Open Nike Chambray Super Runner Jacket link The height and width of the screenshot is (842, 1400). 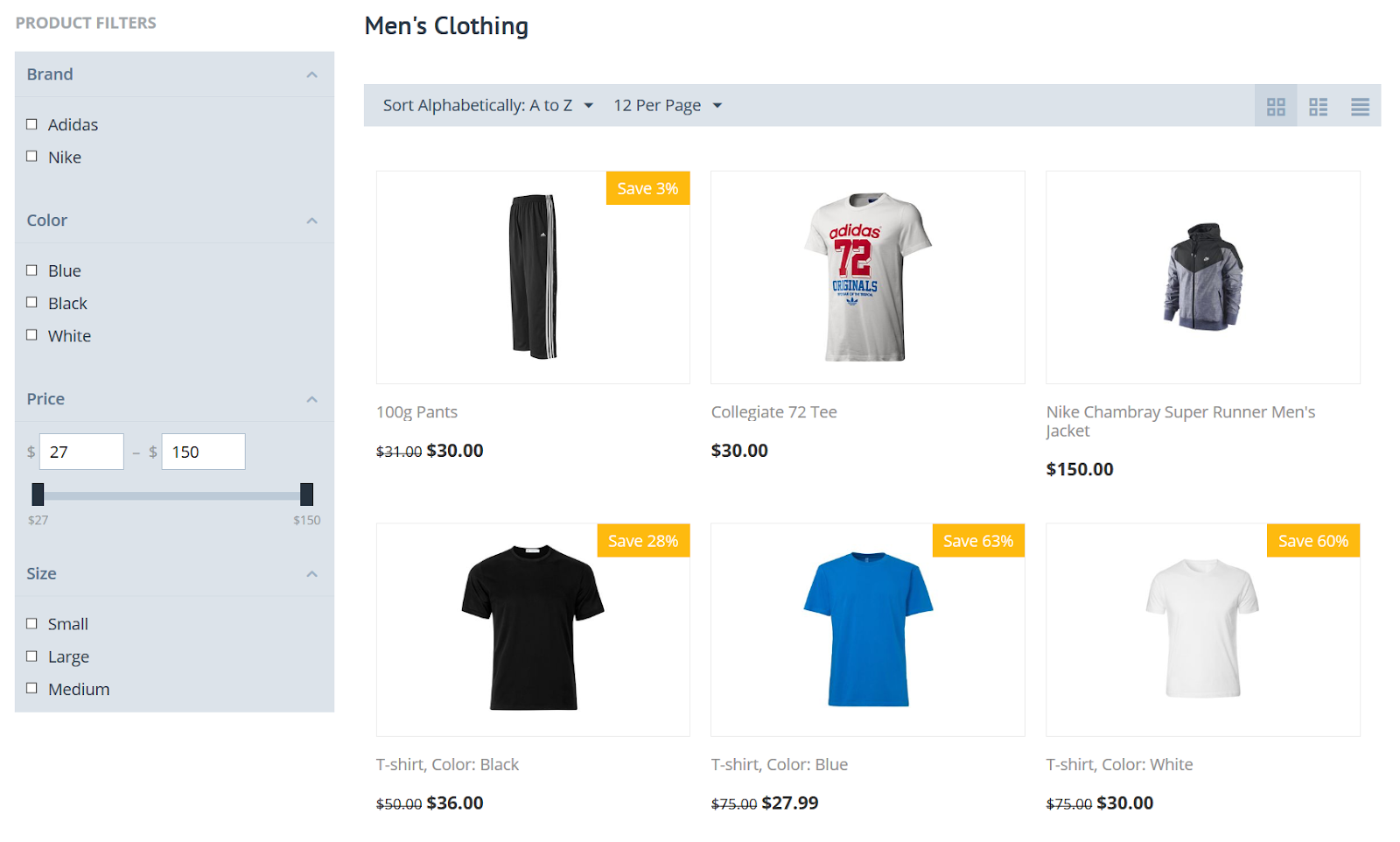click(1179, 420)
